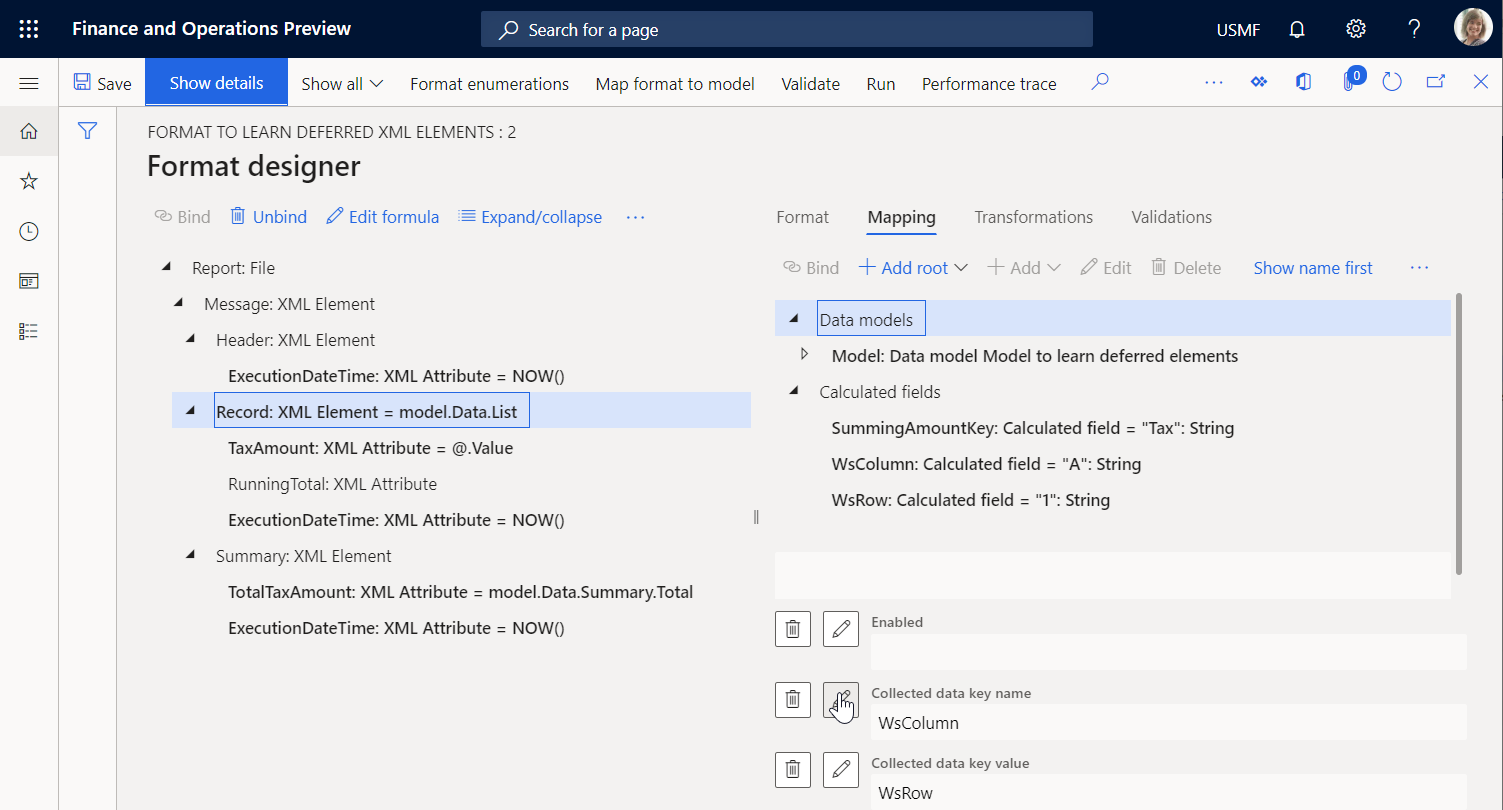Click the Validate action
The width and height of the screenshot is (1503, 810).
pyautogui.click(x=810, y=84)
